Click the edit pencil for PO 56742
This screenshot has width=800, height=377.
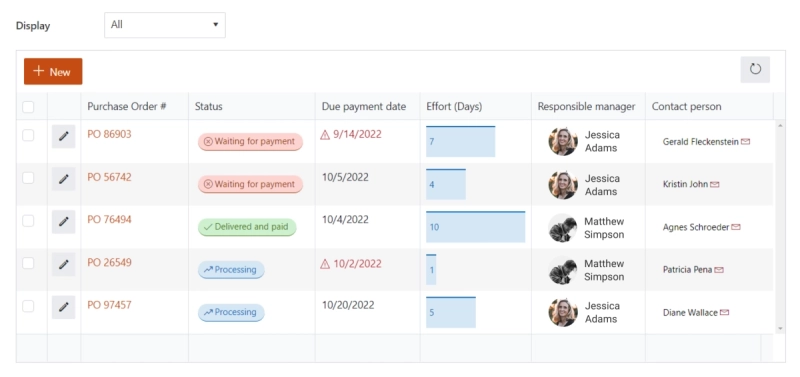pos(63,179)
